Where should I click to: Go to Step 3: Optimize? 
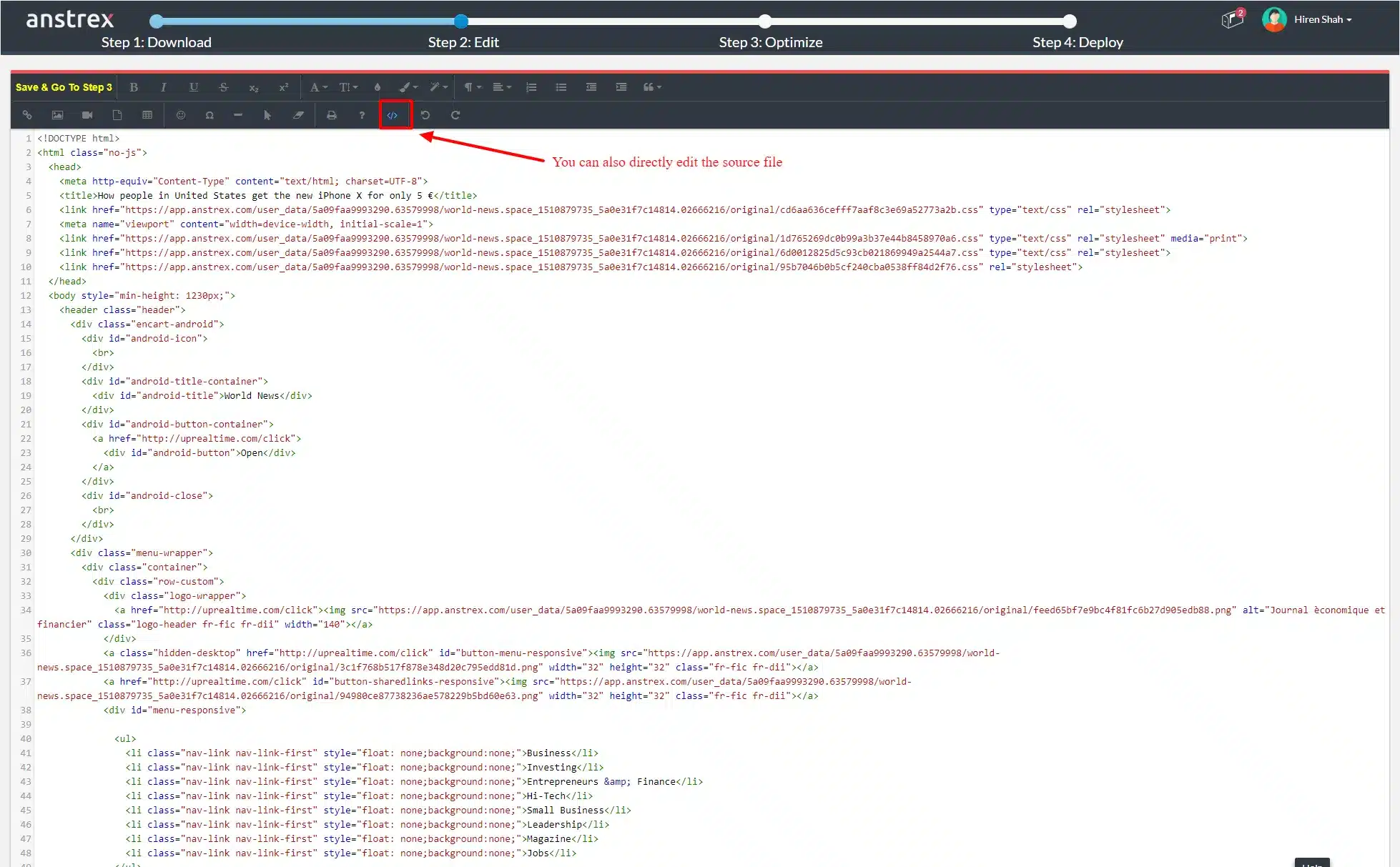(x=771, y=42)
